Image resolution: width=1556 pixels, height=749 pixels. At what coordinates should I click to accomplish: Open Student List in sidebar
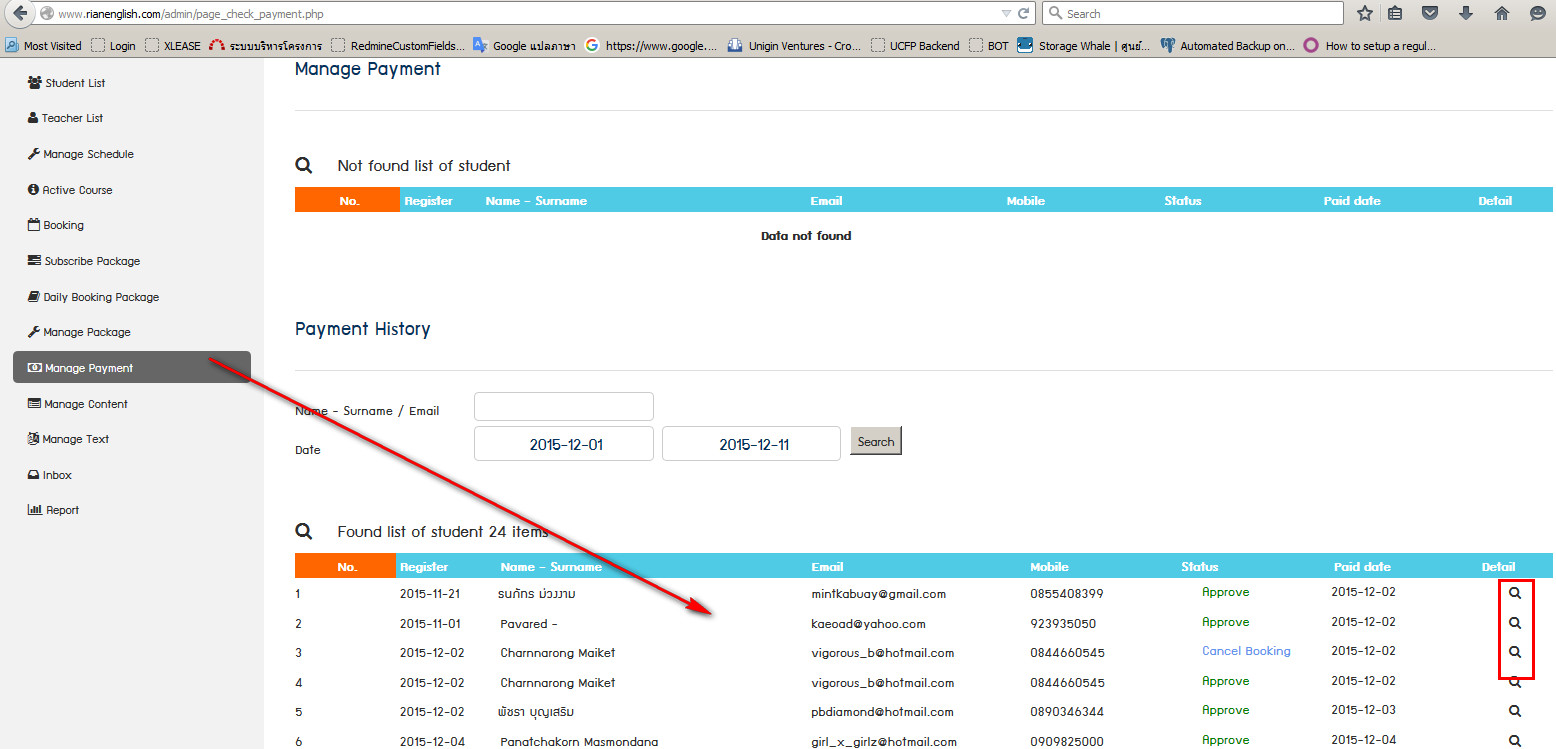[x=75, y=83]
